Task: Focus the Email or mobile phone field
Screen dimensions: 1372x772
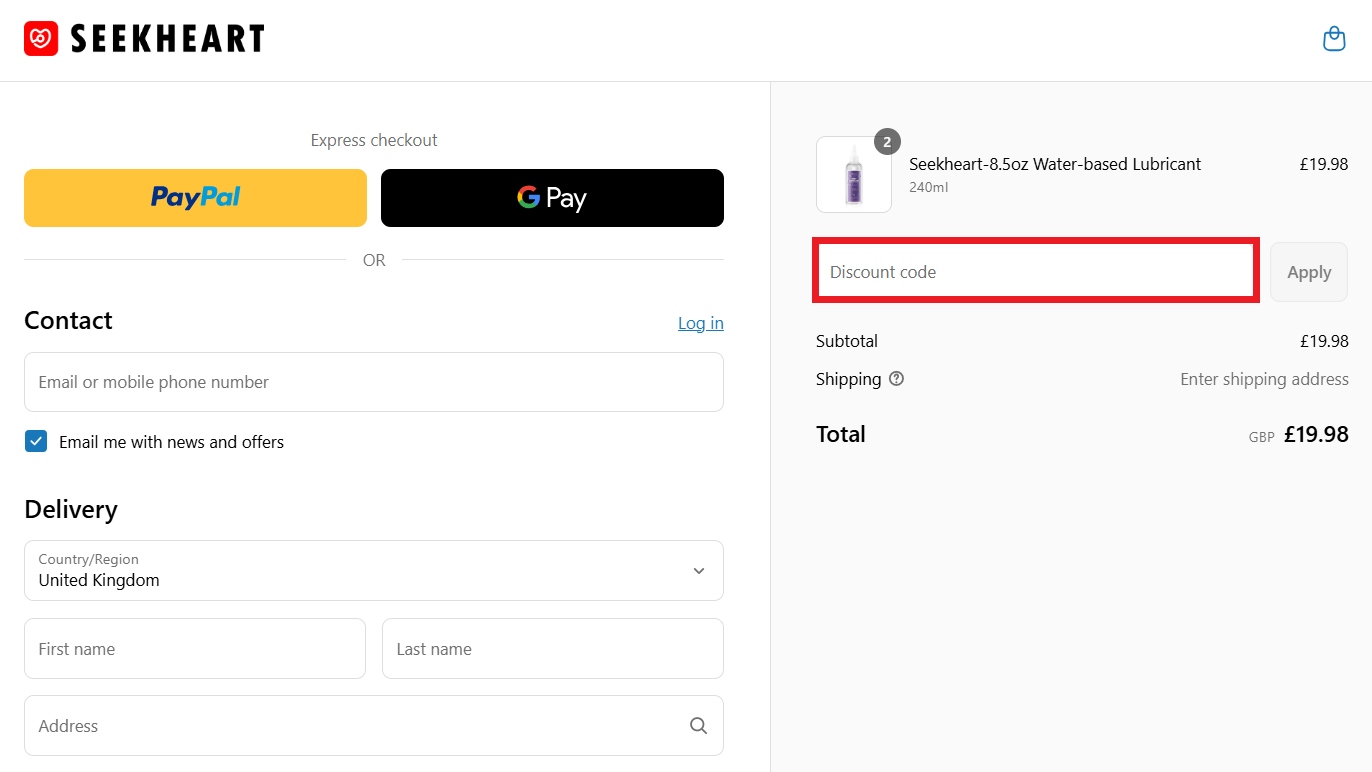Action: pyautogui.click(x=374, y=382)
